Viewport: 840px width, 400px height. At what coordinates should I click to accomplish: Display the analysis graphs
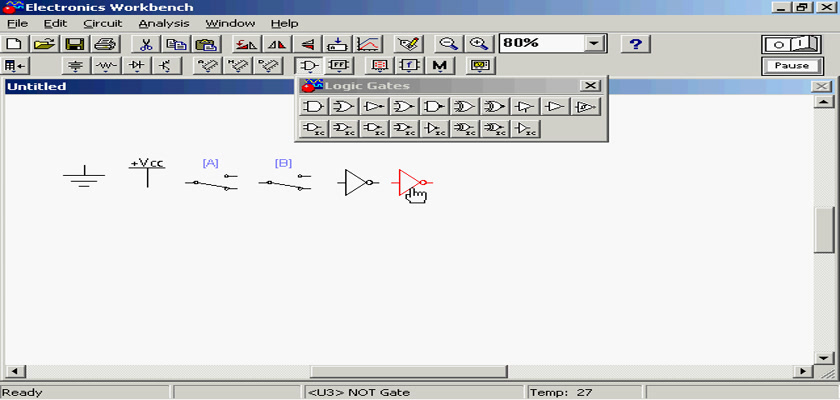pyautogui.click(x=368, y=44)
